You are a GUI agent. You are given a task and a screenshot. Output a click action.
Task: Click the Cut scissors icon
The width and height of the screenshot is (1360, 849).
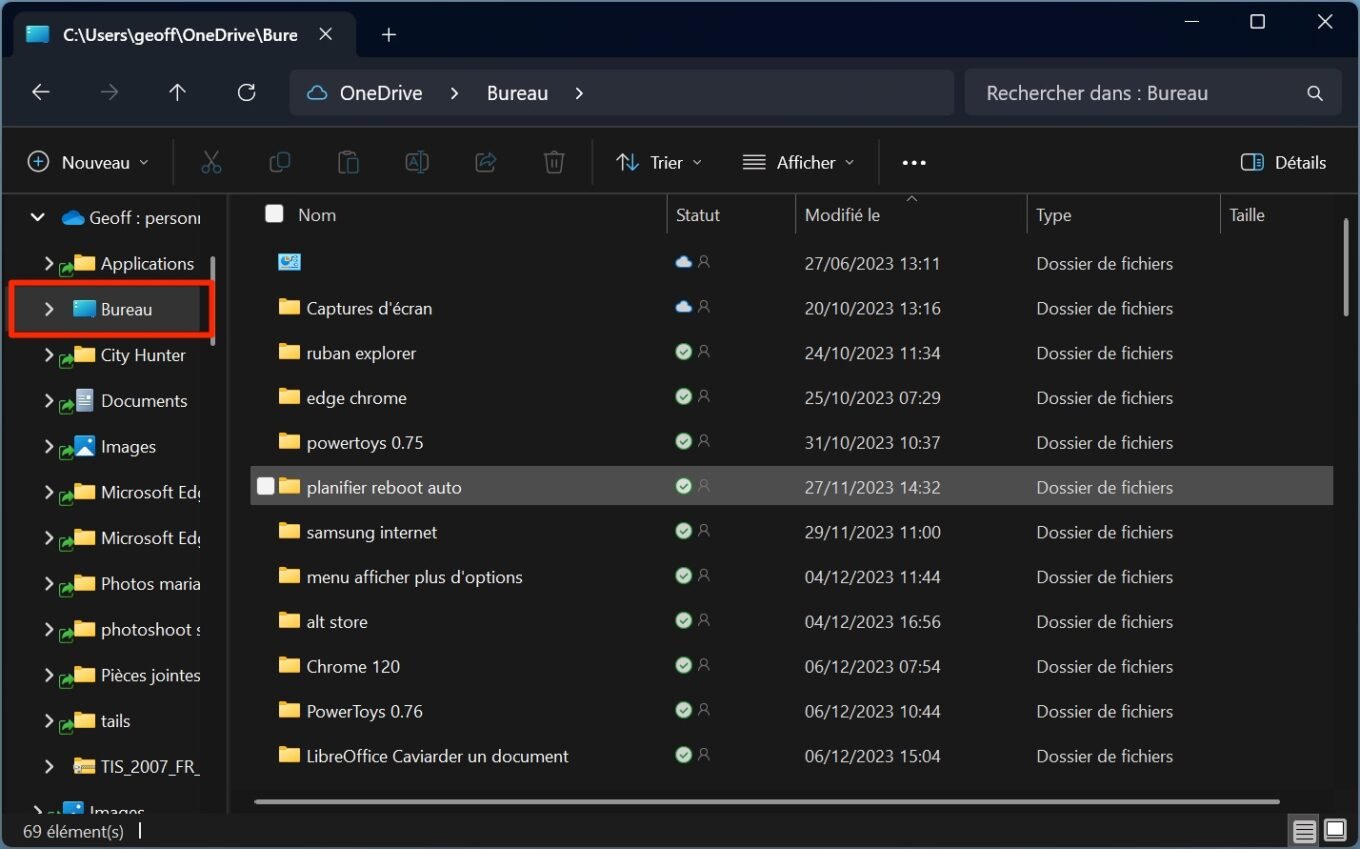pos(211,162)
